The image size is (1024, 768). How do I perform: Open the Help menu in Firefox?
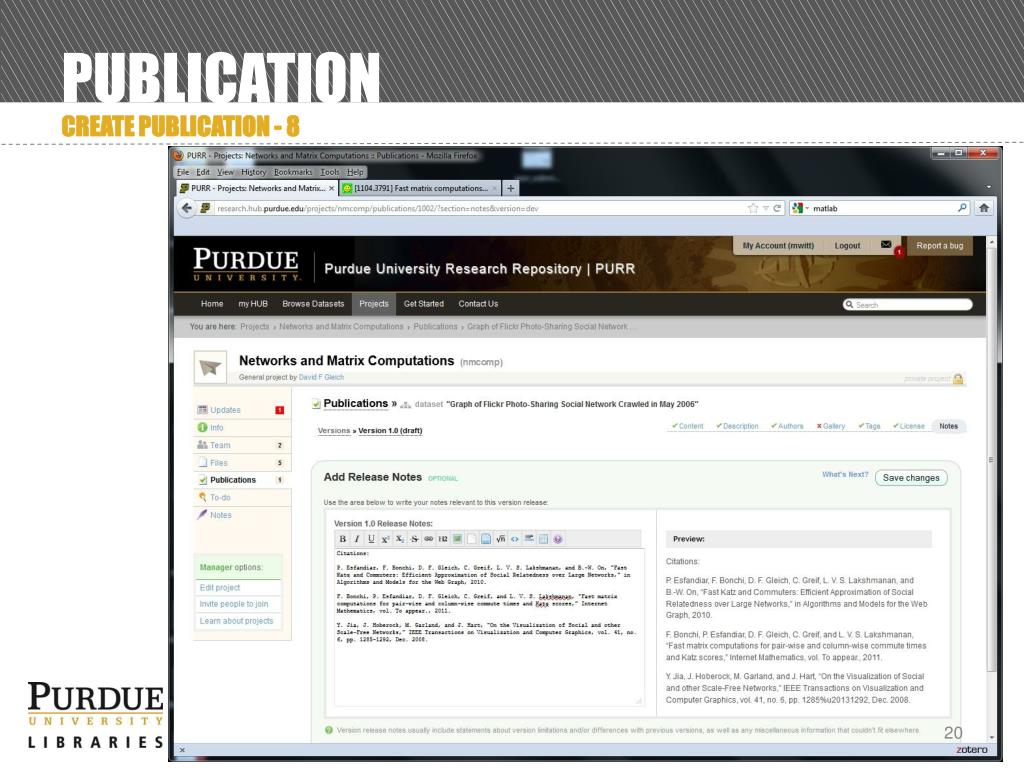pos(355,172)
